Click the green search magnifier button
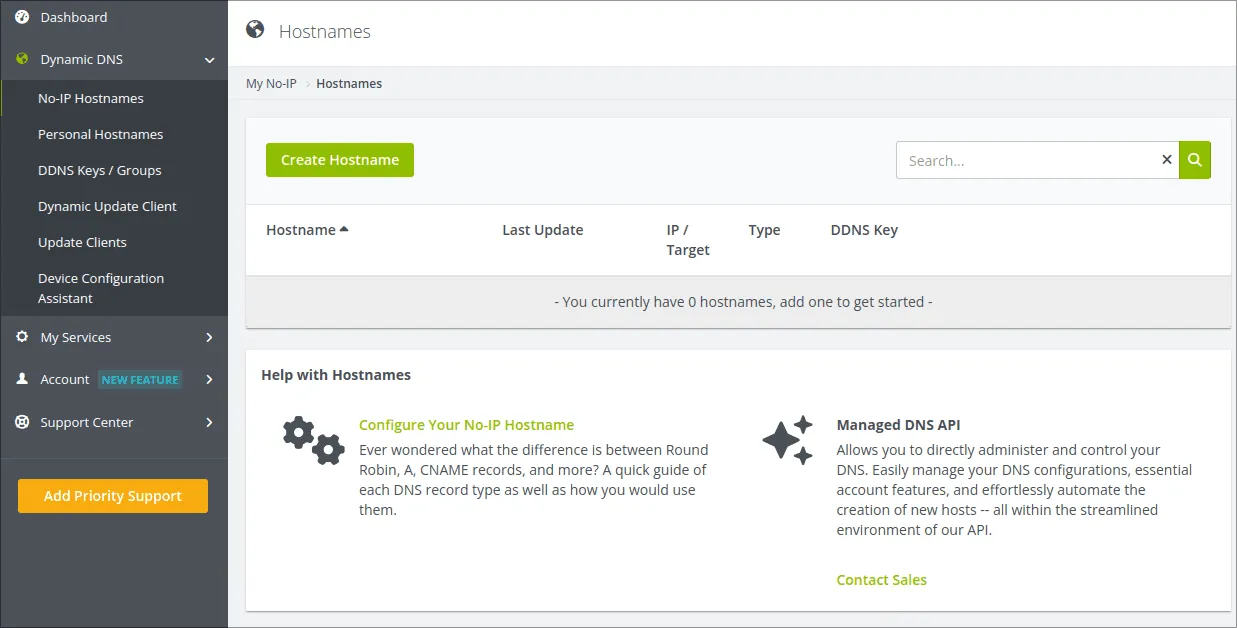Image resolution: width=1237 pixels, height=628 pixels. (1195, 160)
